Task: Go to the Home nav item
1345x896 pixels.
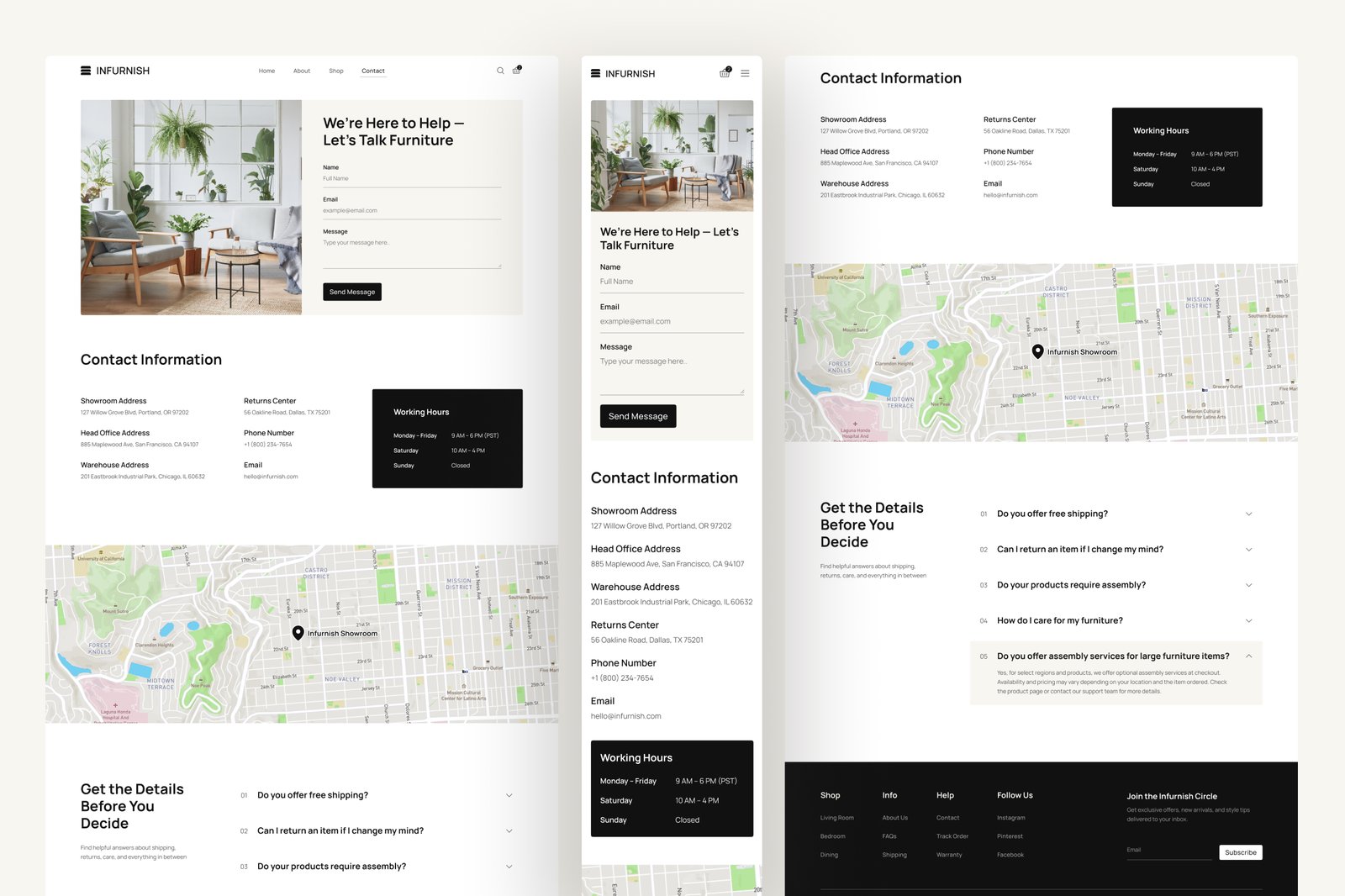Action: [266, 71]
